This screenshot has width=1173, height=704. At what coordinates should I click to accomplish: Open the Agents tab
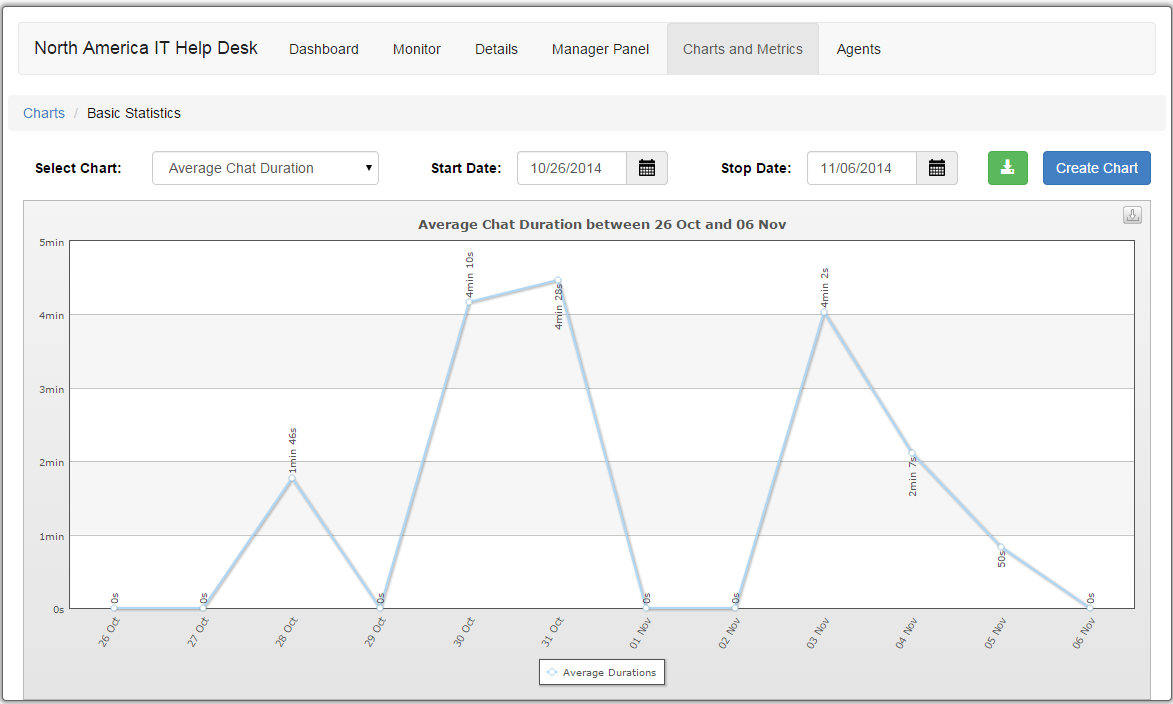[858, 49]
